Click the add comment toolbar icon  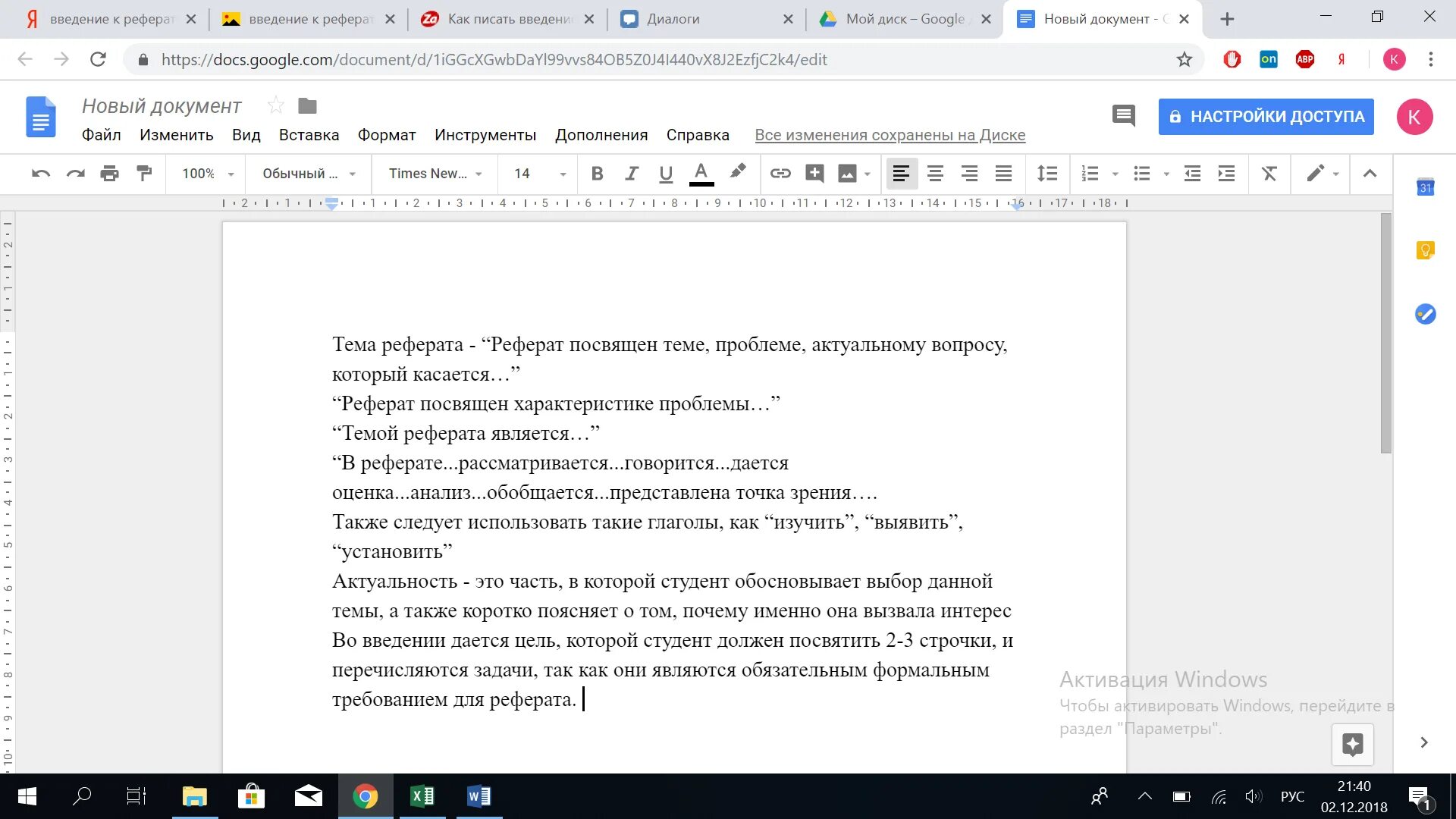[814, 174]
